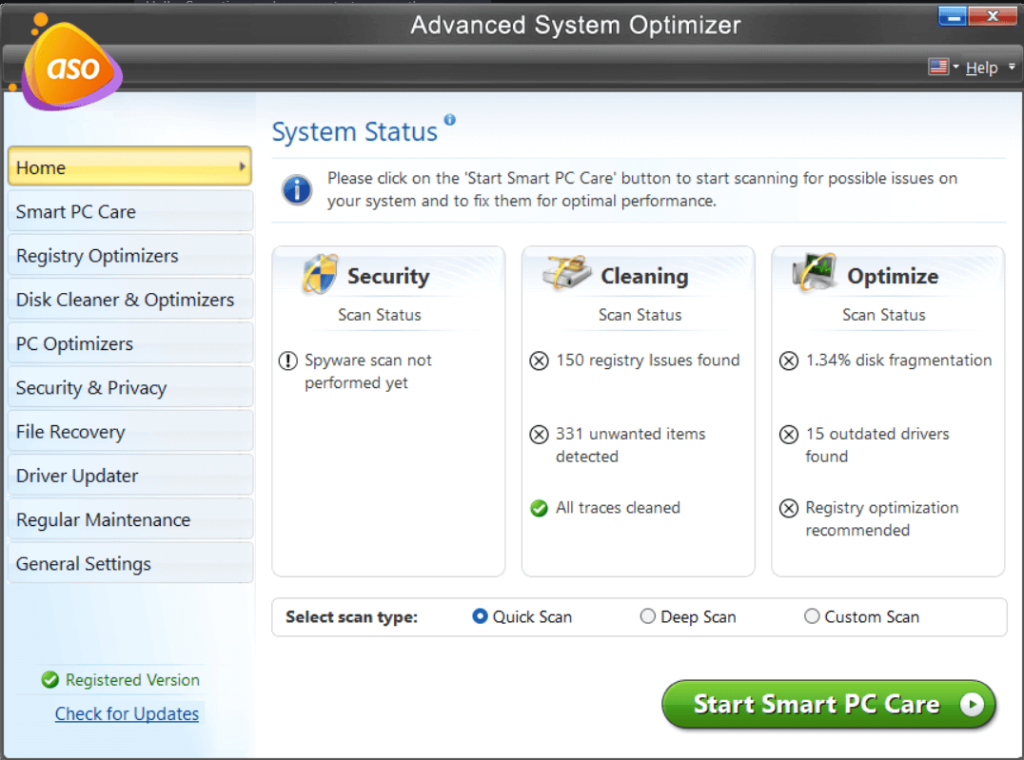This screenshot has width=1024, height=760.
Task: Click the green checkmark next to All traces cleaned
Action: [x=538, y=508]
